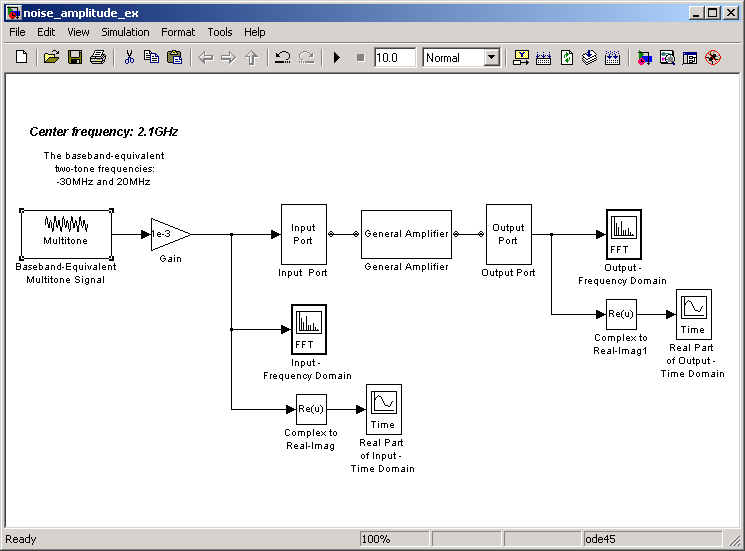The width and height of the screenshot is (745, 551).
Task: Cut selection with the scissors icon
Action: pos(129,57)
